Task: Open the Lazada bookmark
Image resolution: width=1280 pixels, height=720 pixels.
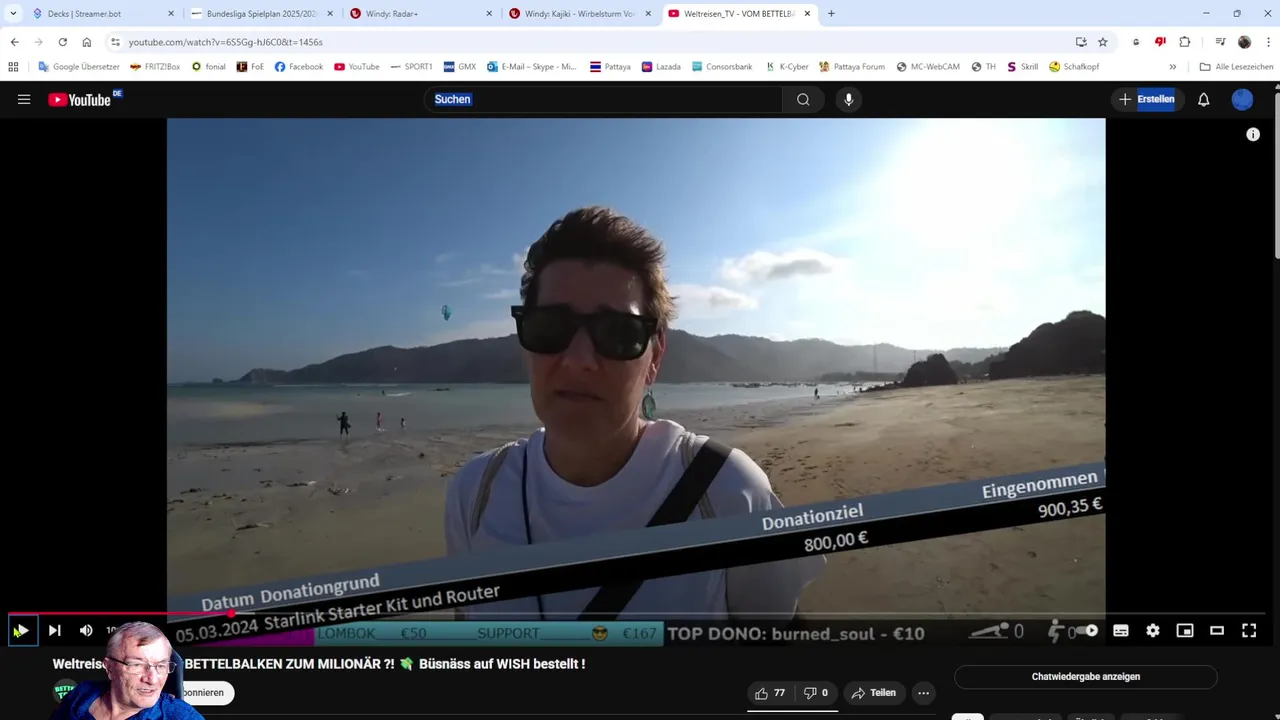Action: pyautogui.click(x=661, y=67)
